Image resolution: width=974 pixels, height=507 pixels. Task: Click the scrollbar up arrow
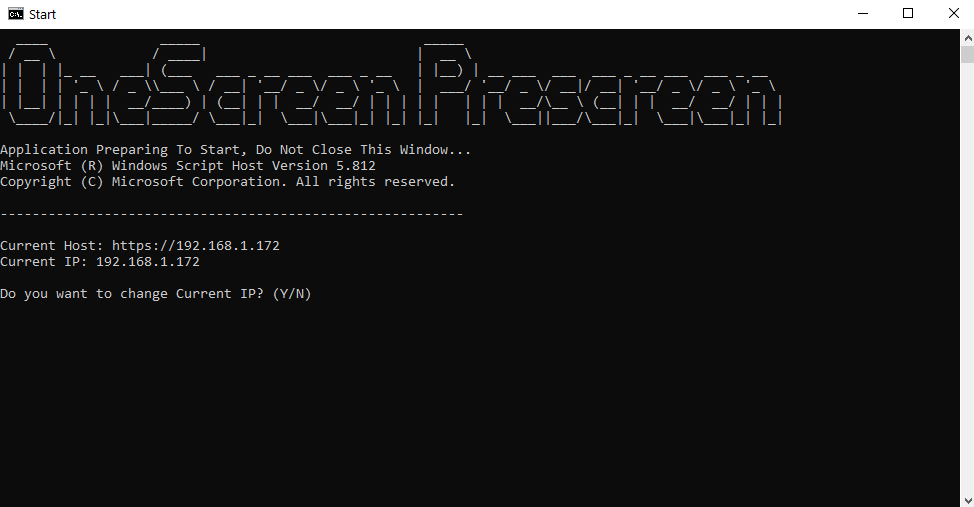967,38
